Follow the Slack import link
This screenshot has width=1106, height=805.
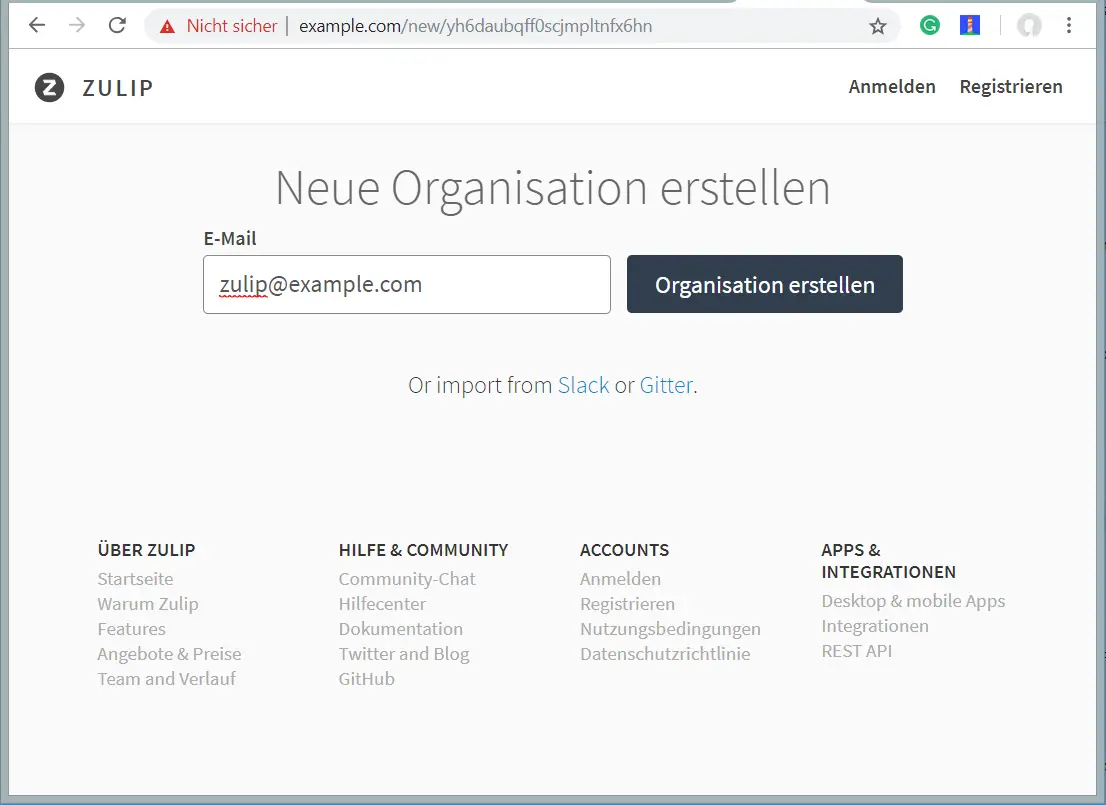583,385
